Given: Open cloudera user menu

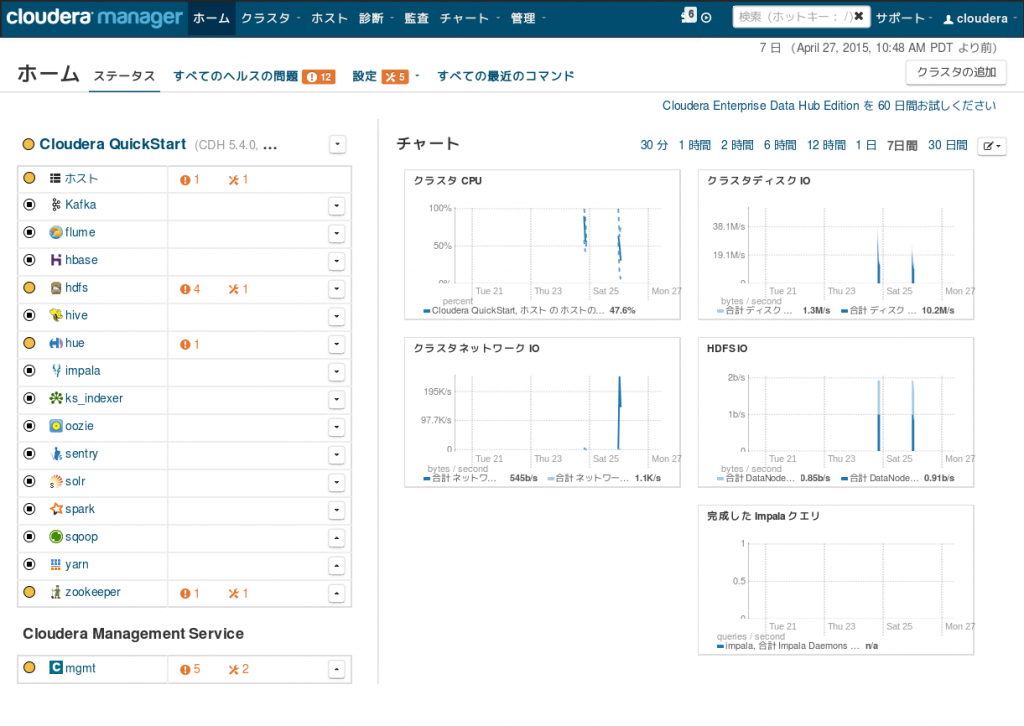Looking at the screenshot, I should pos(980,18).
